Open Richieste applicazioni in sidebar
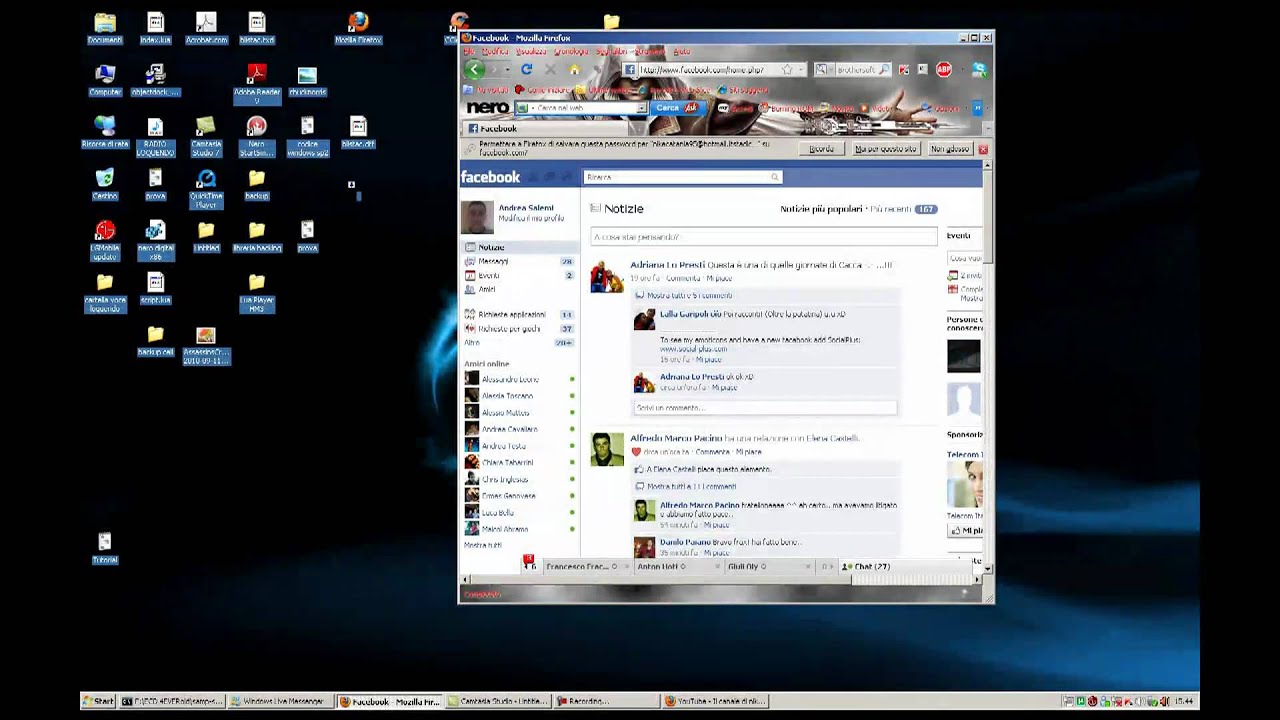Image resolution: width=1280 pixels, height=720 pixels. (x=512, y=314)
